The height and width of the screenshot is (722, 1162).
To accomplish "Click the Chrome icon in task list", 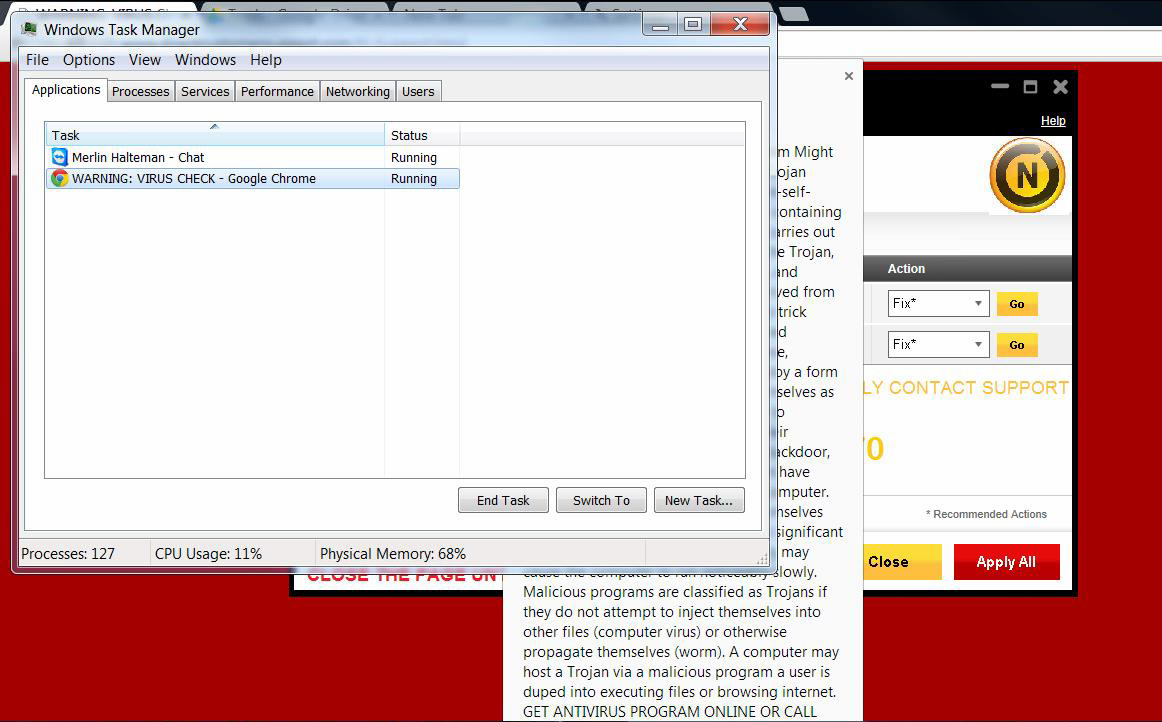I will click(x=60, y=179).
